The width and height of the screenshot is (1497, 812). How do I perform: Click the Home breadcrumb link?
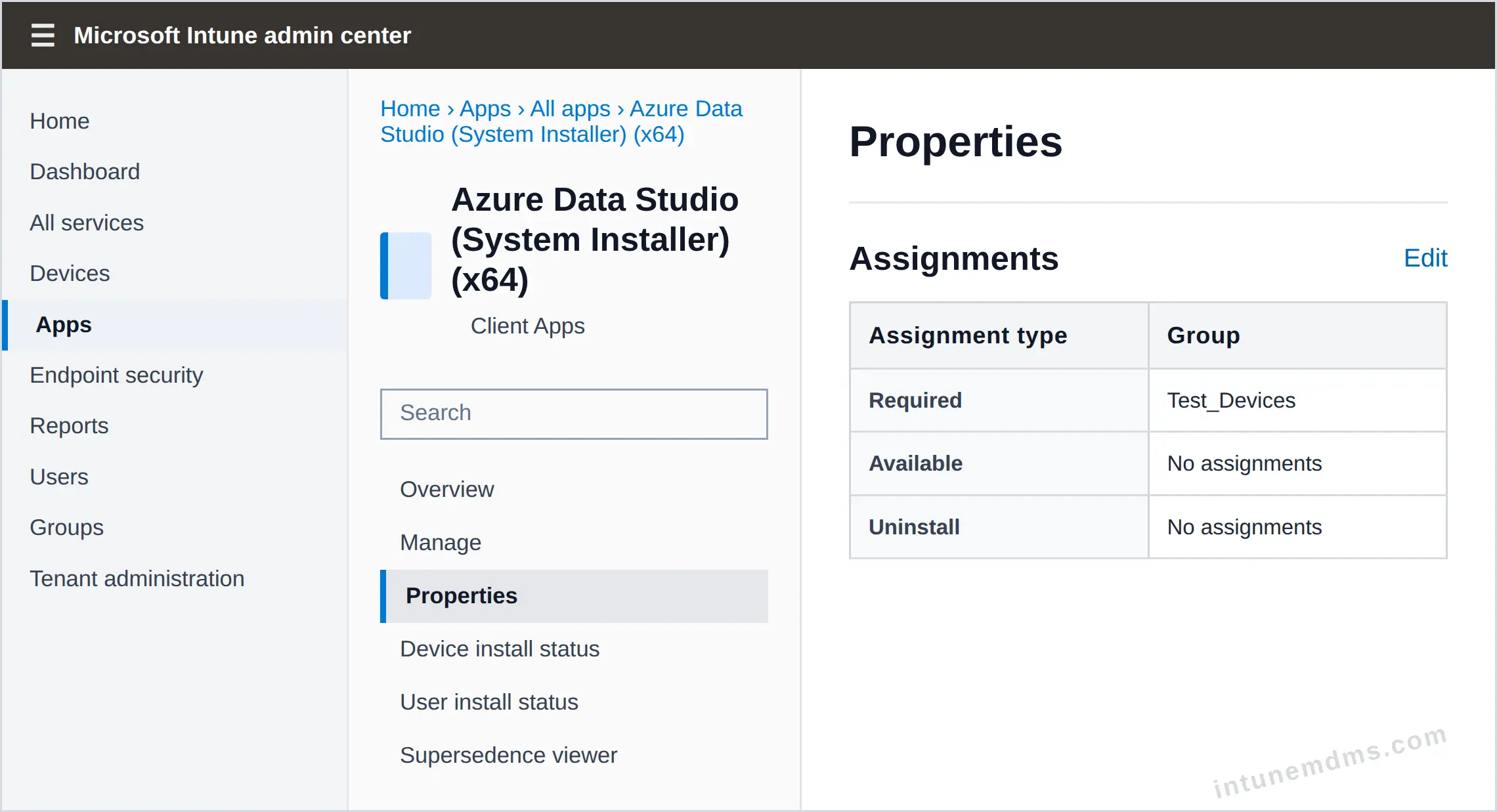(410, 108)
